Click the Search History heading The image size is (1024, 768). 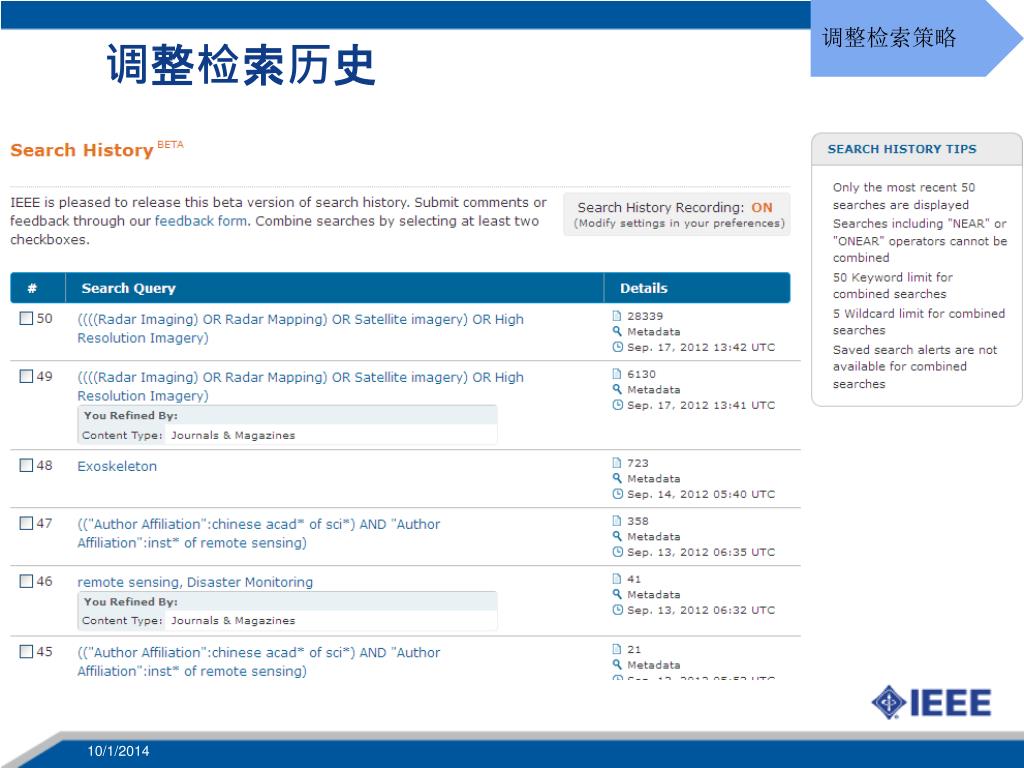point(82,150)
